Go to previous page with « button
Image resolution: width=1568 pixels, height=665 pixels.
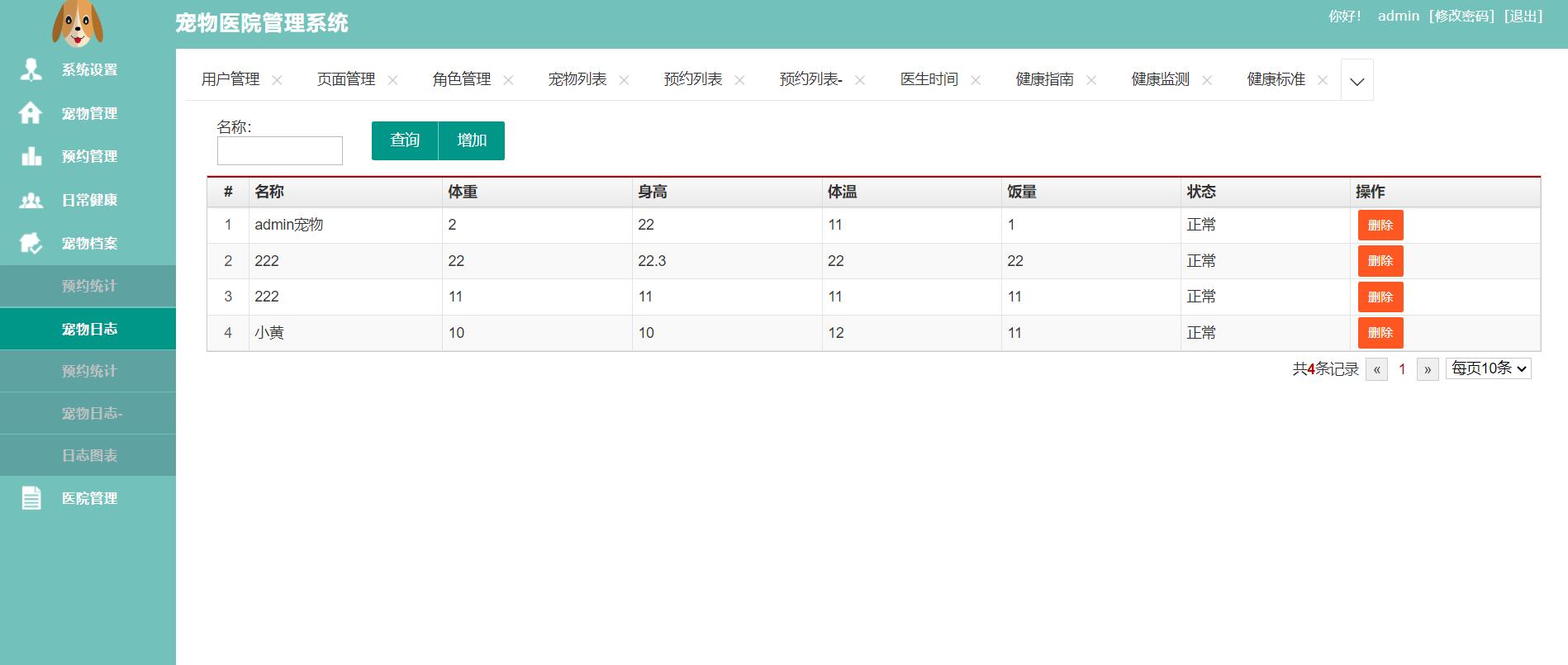(x=1376, y=369)
